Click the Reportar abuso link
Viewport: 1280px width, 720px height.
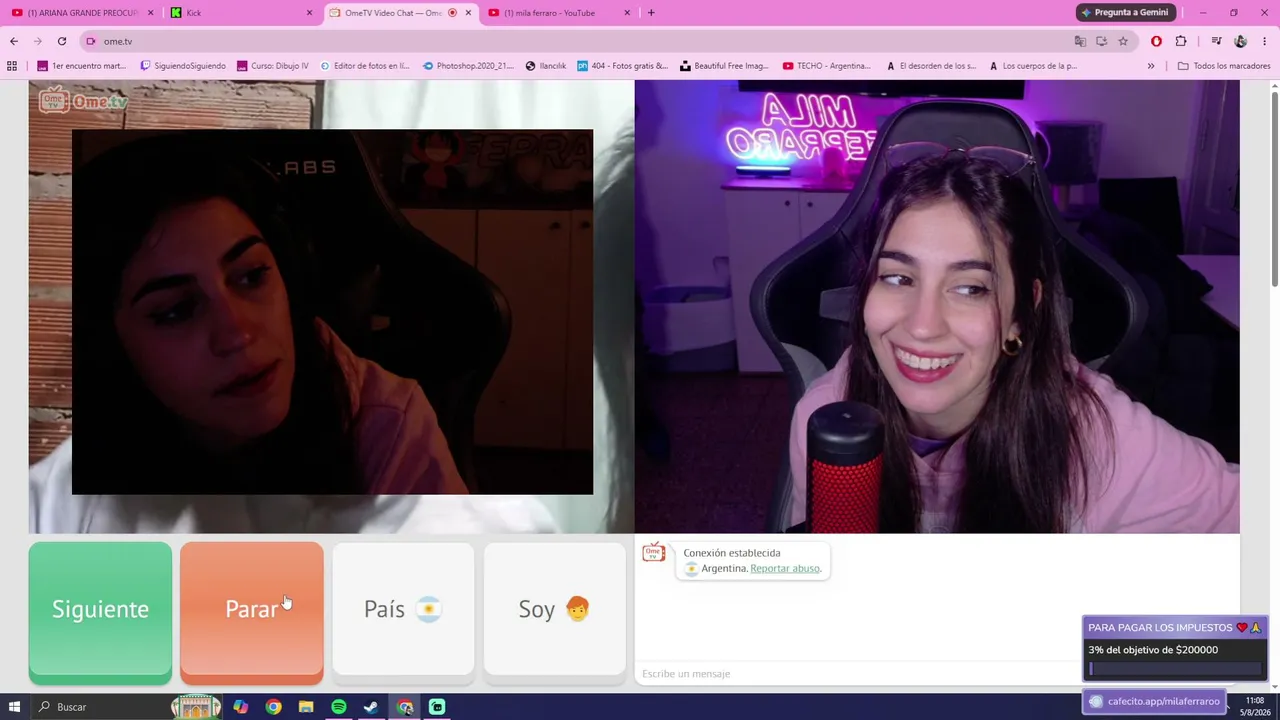click(x=785, y=568)
